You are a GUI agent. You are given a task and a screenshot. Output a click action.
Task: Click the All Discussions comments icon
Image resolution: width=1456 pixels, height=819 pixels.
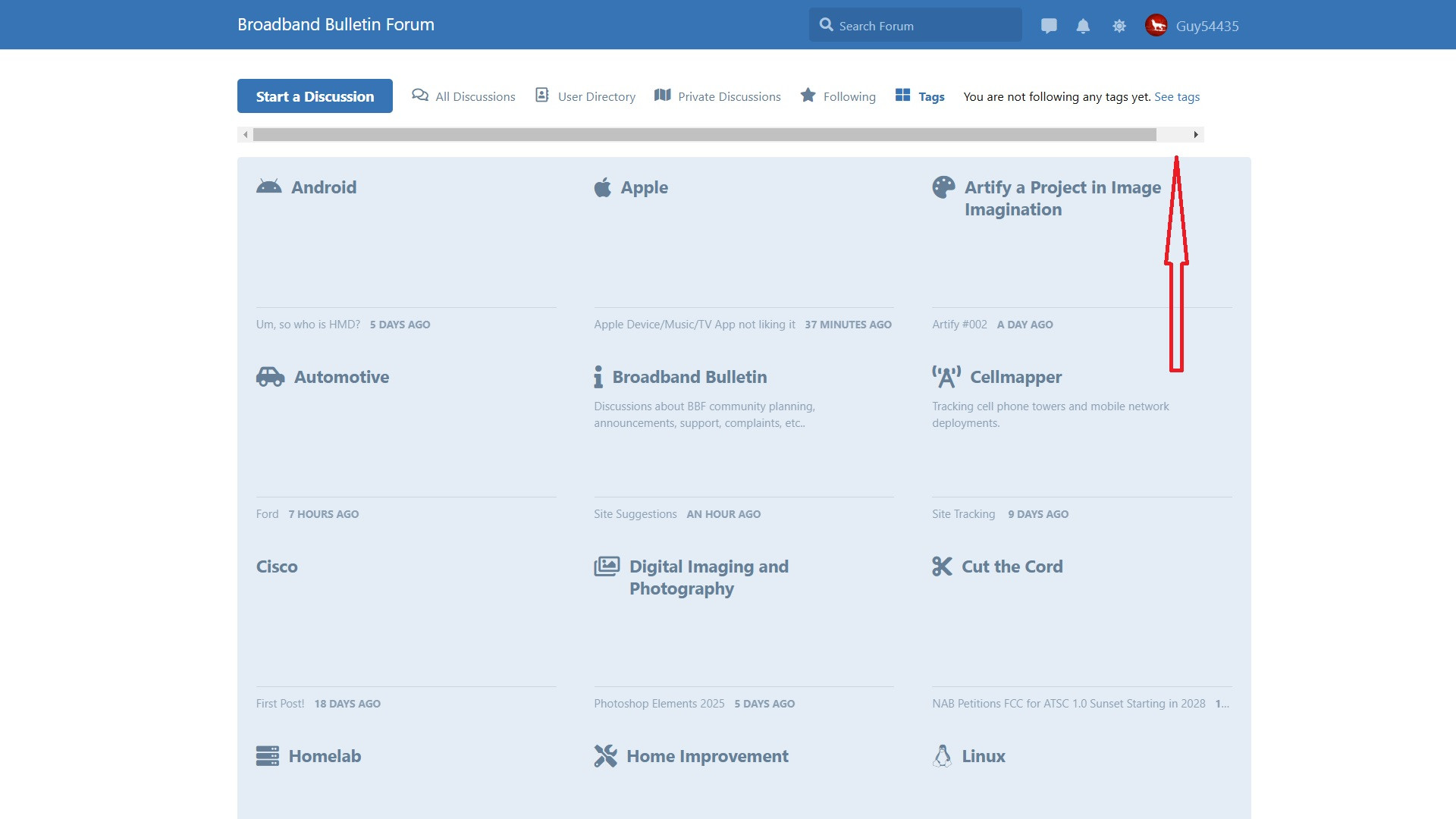tap(419, 95)
